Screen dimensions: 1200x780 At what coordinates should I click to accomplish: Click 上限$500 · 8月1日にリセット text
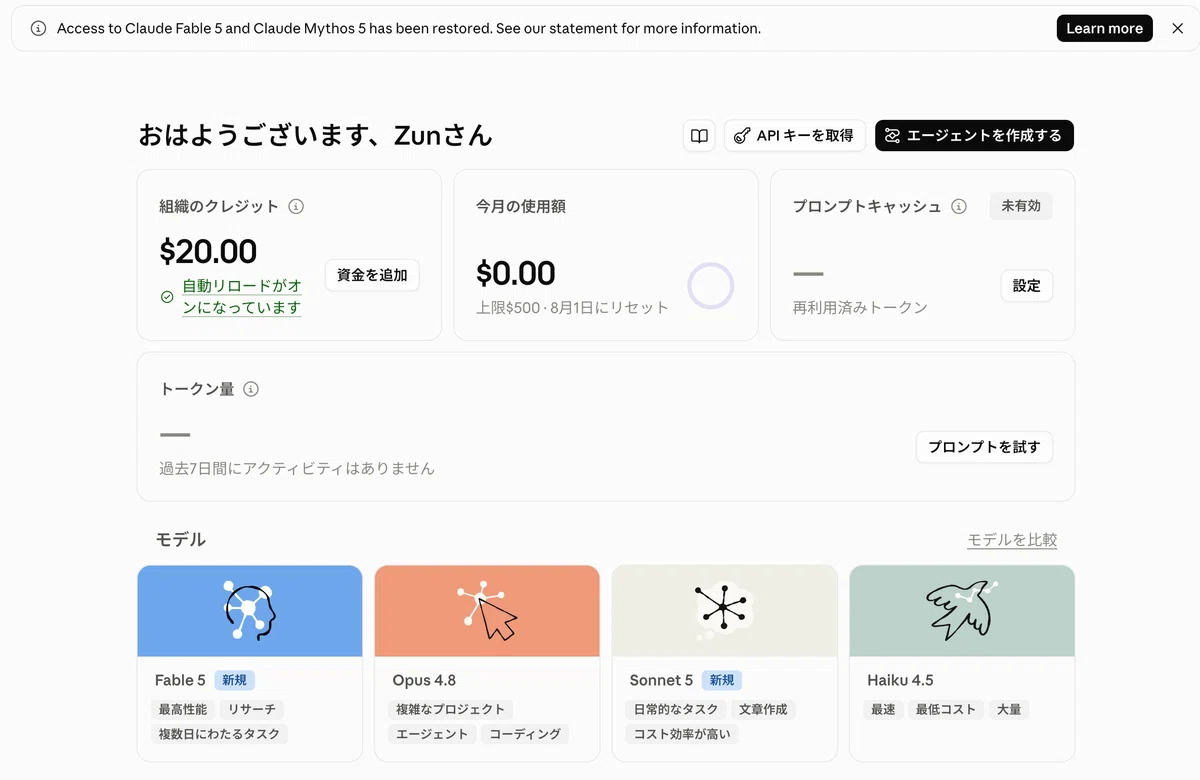(x=572, y=307)
